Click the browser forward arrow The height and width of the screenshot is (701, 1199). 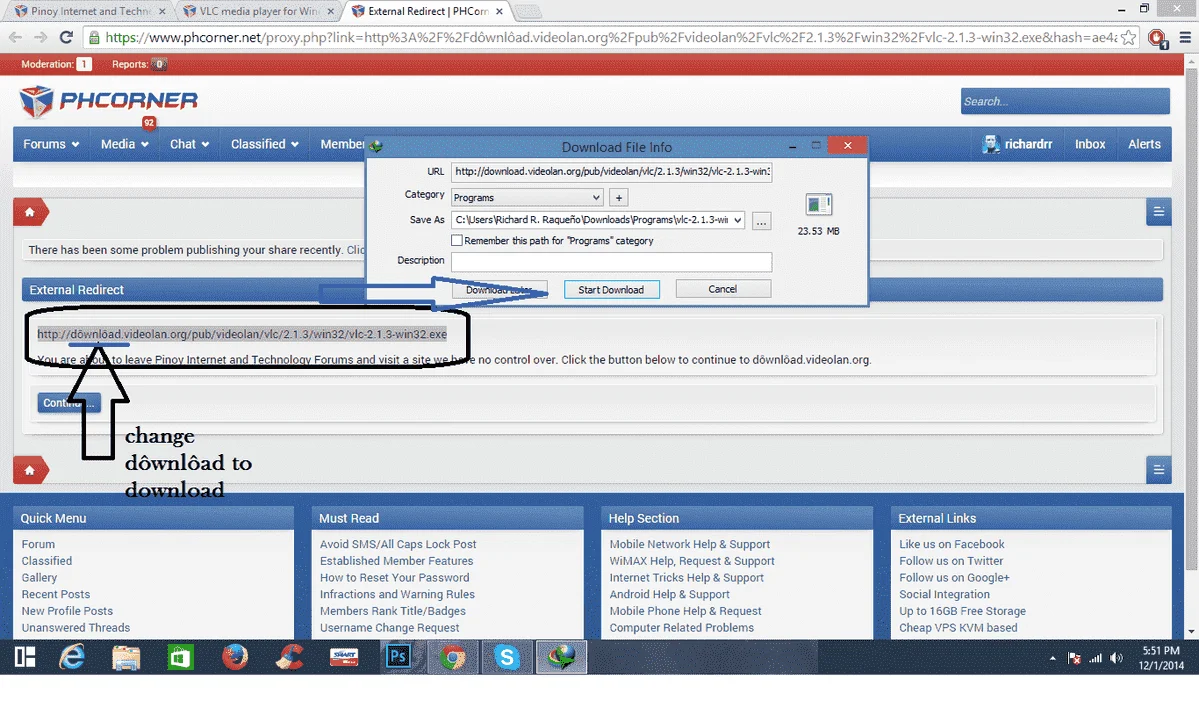point(41,37)
